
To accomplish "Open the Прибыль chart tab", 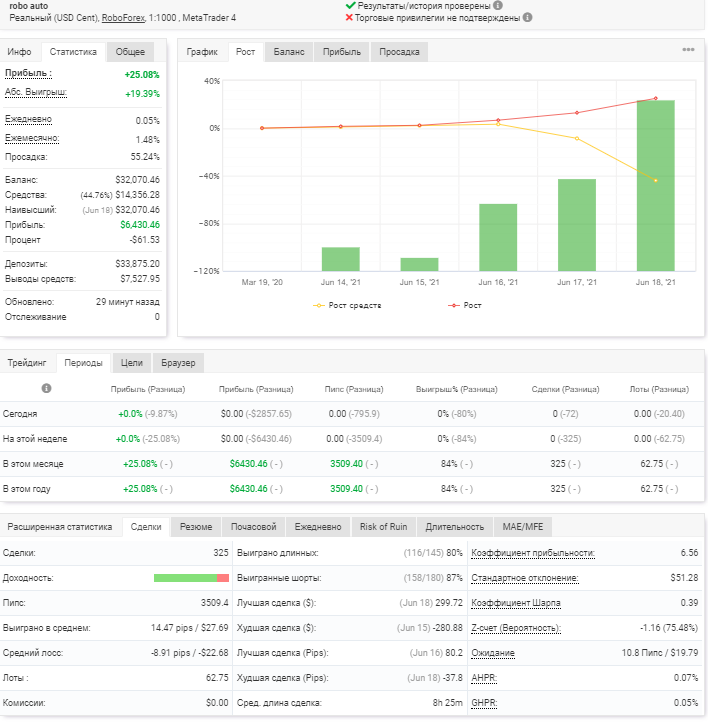I will point(342,52).
